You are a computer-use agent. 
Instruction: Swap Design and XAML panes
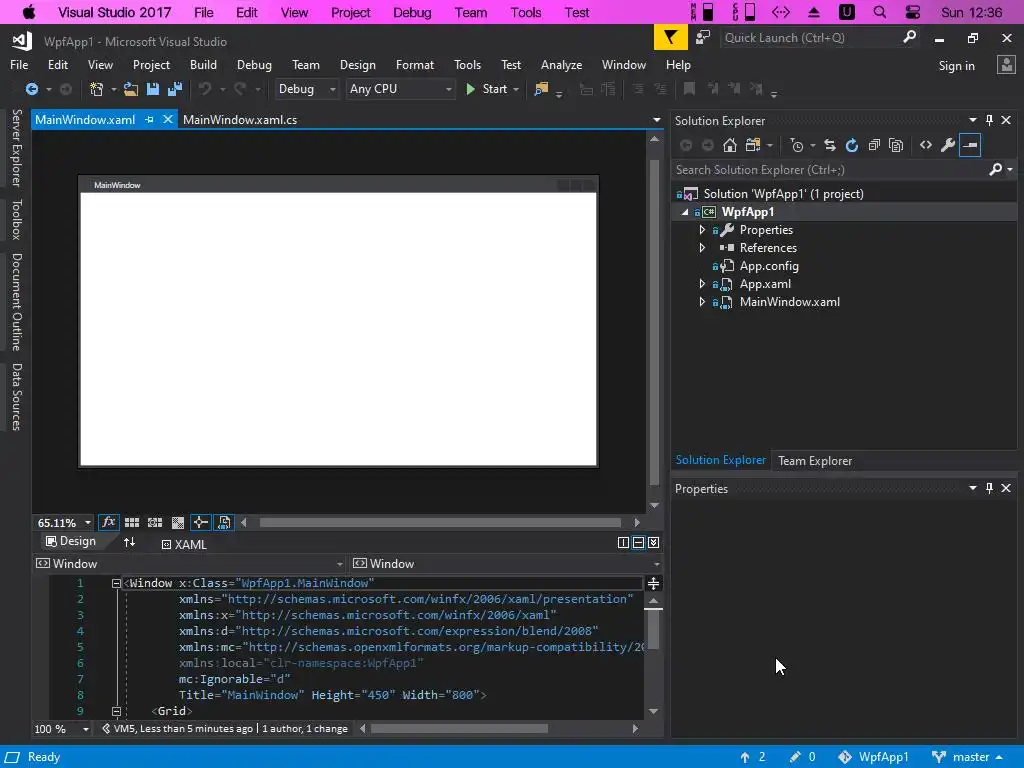[x=129, y=542]
